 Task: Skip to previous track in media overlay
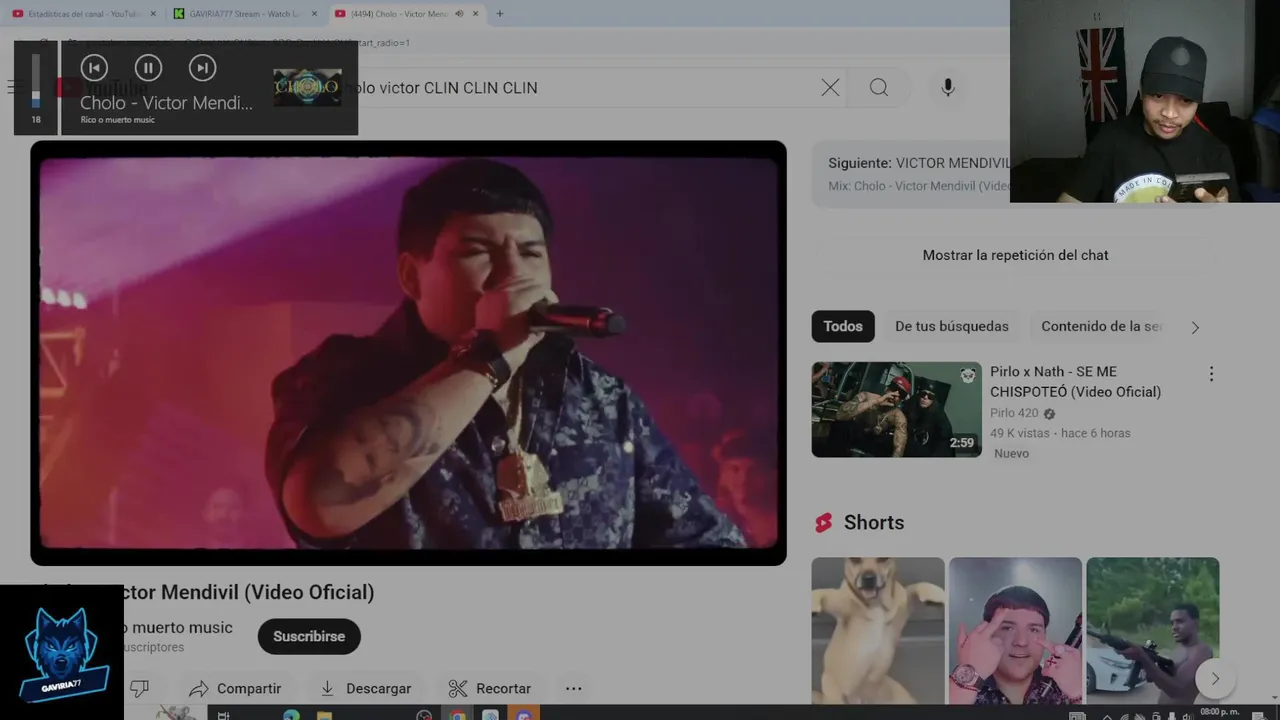click(94, 68)
